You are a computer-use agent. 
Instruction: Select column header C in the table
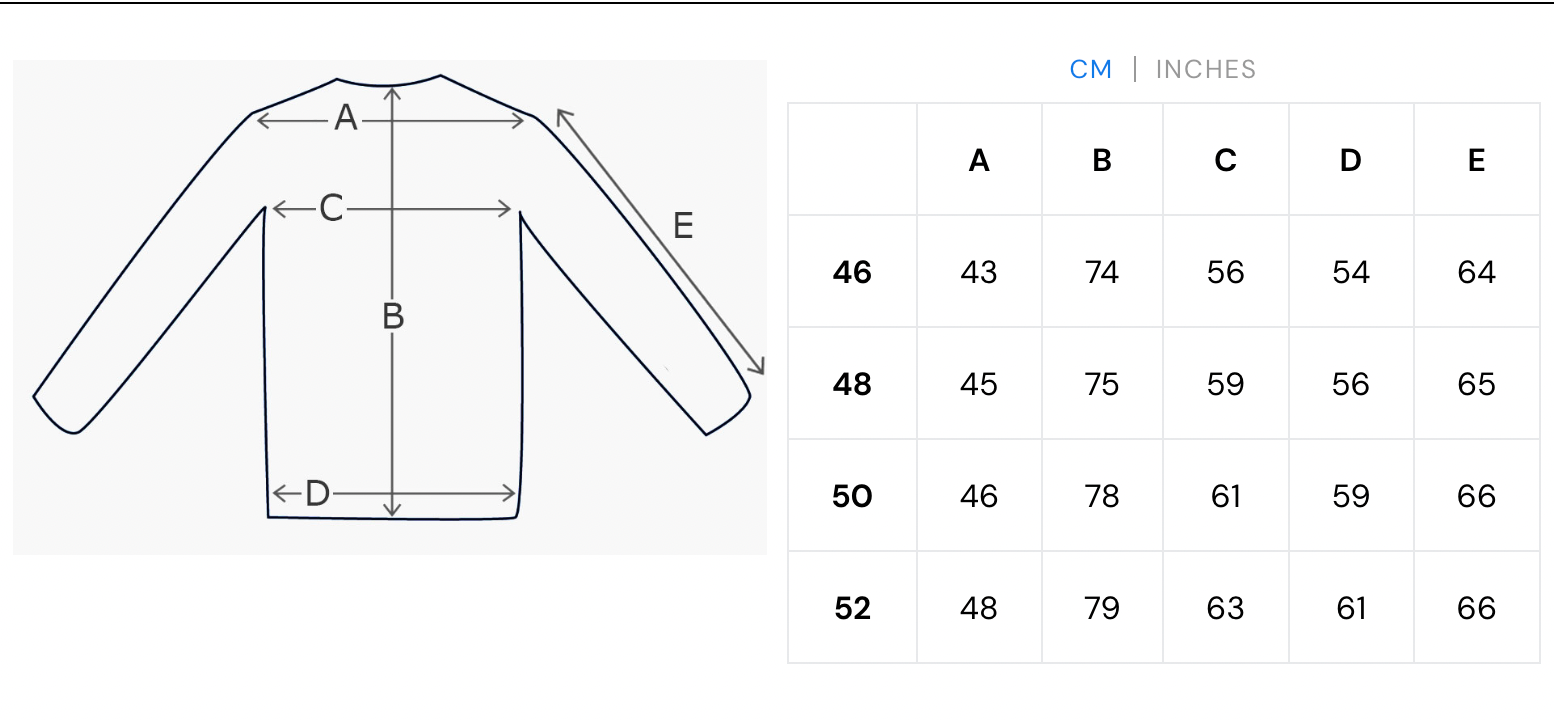tap(1226, 160)
